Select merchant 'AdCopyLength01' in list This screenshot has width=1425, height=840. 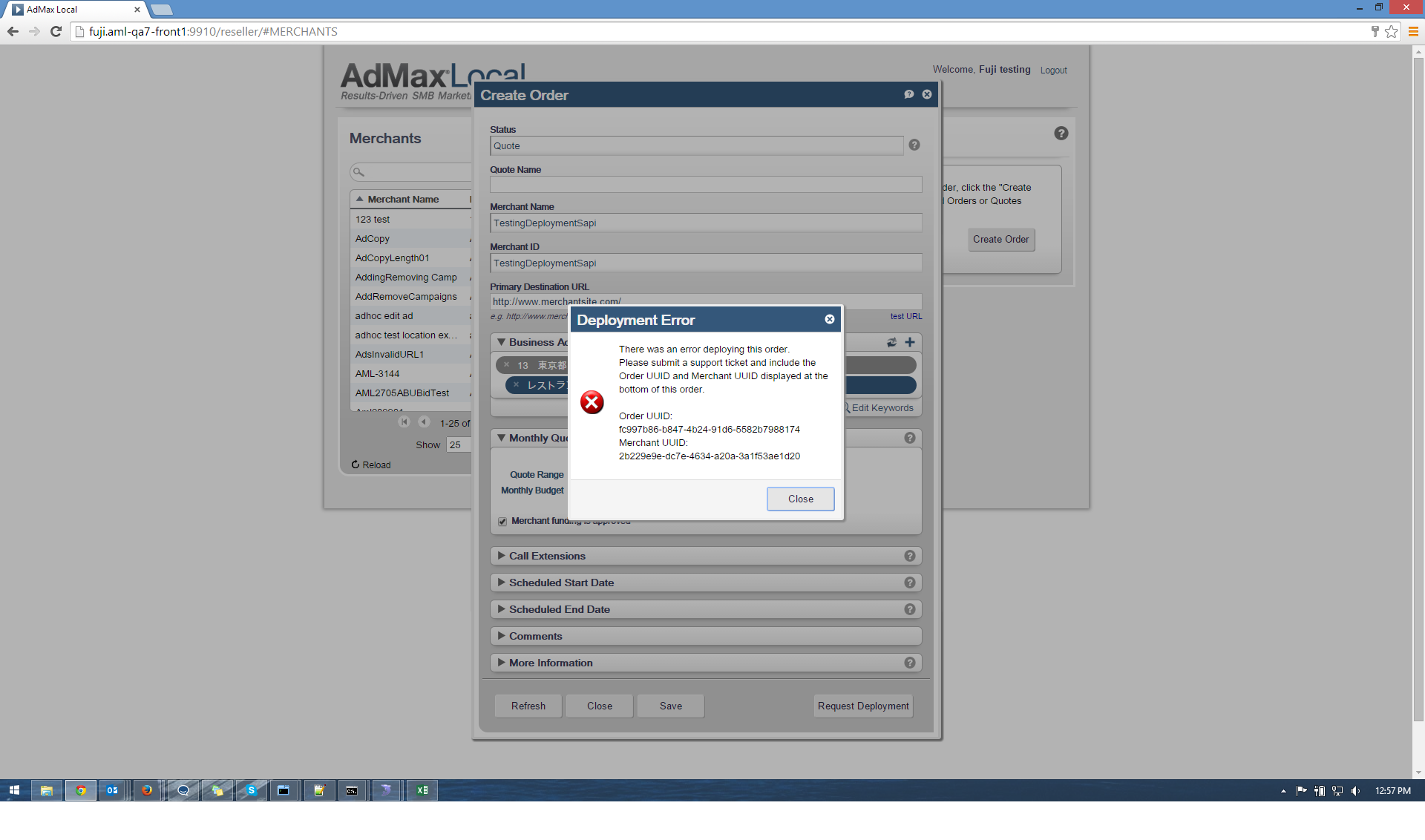click(410, 257)
